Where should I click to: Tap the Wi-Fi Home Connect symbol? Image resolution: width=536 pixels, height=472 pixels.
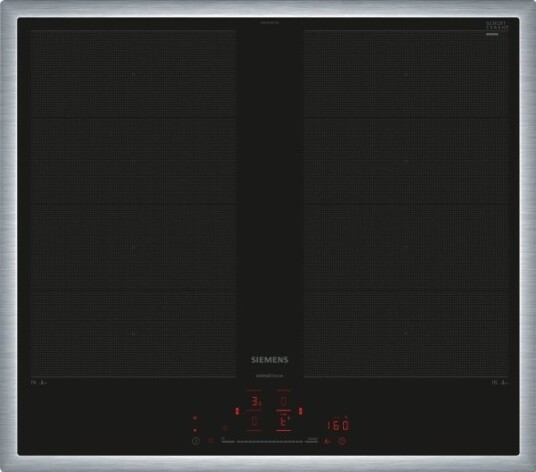click(195, 418)
